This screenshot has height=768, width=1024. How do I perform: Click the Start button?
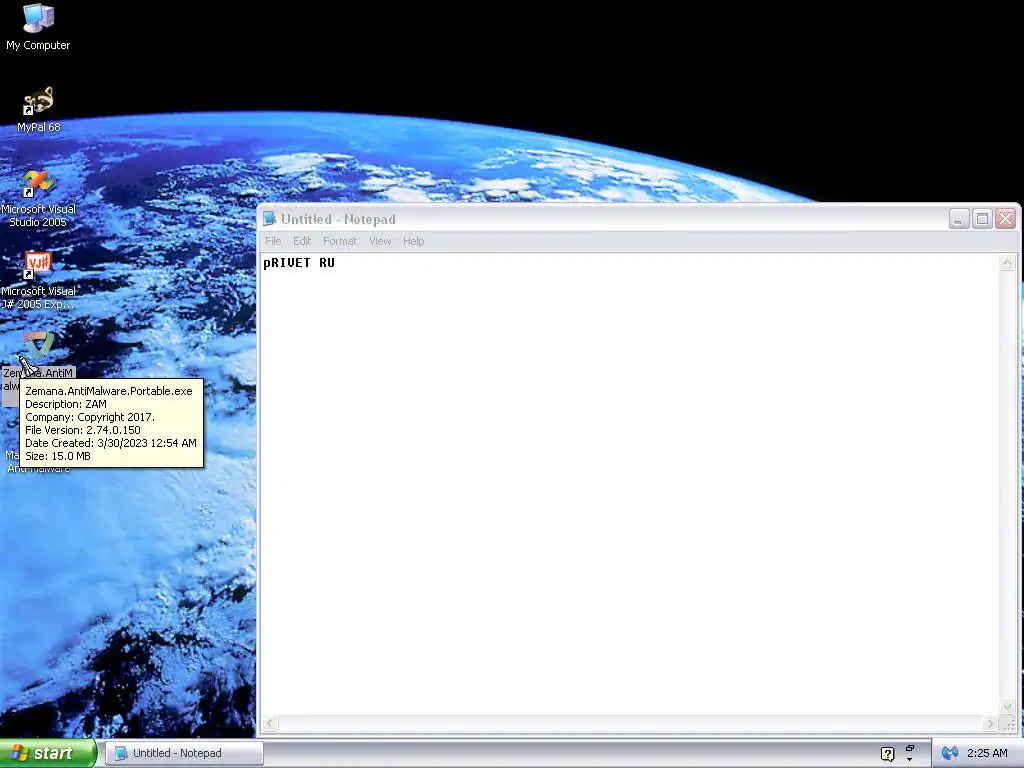(48, 753)
